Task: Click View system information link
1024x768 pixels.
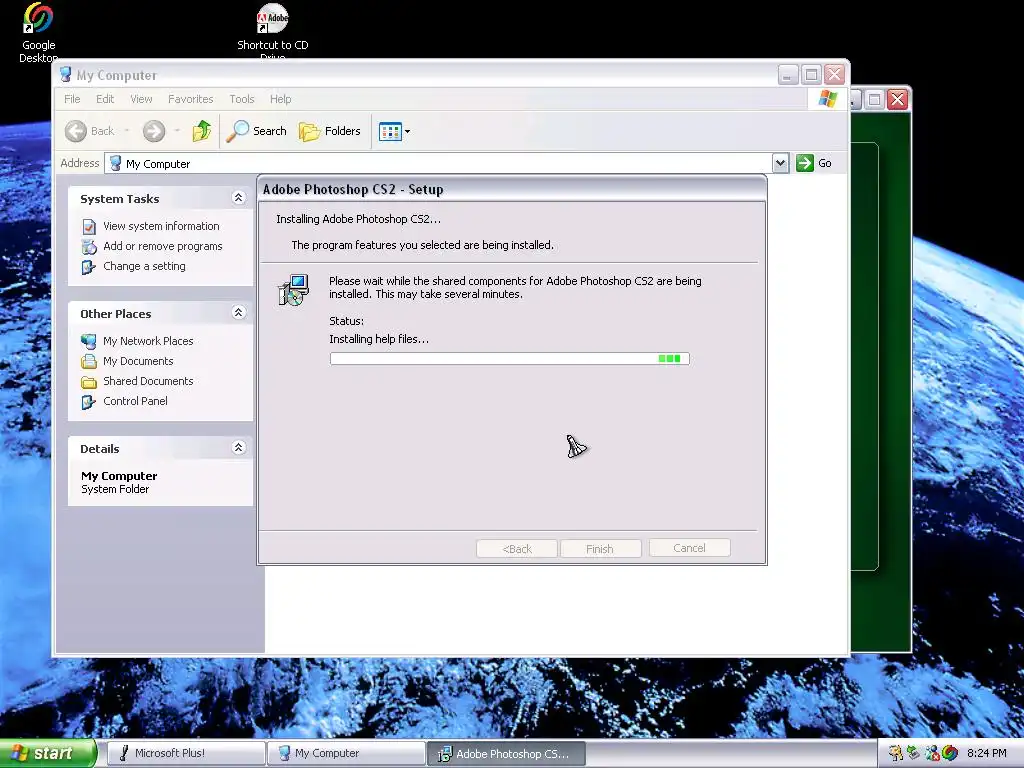Action: (x=161, y=226)
